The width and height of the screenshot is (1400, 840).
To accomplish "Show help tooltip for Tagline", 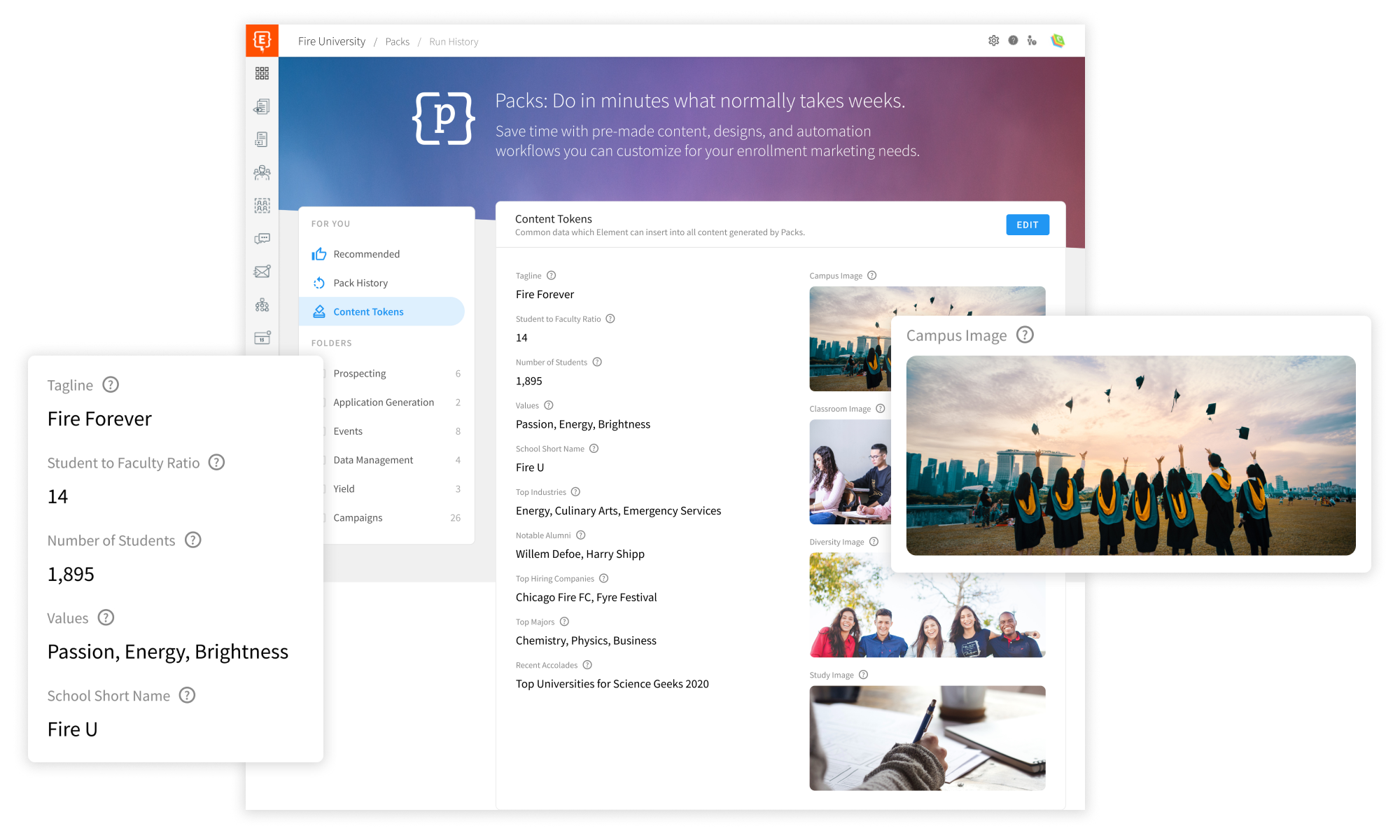I will pyautogui.click(x=551, y=276).
